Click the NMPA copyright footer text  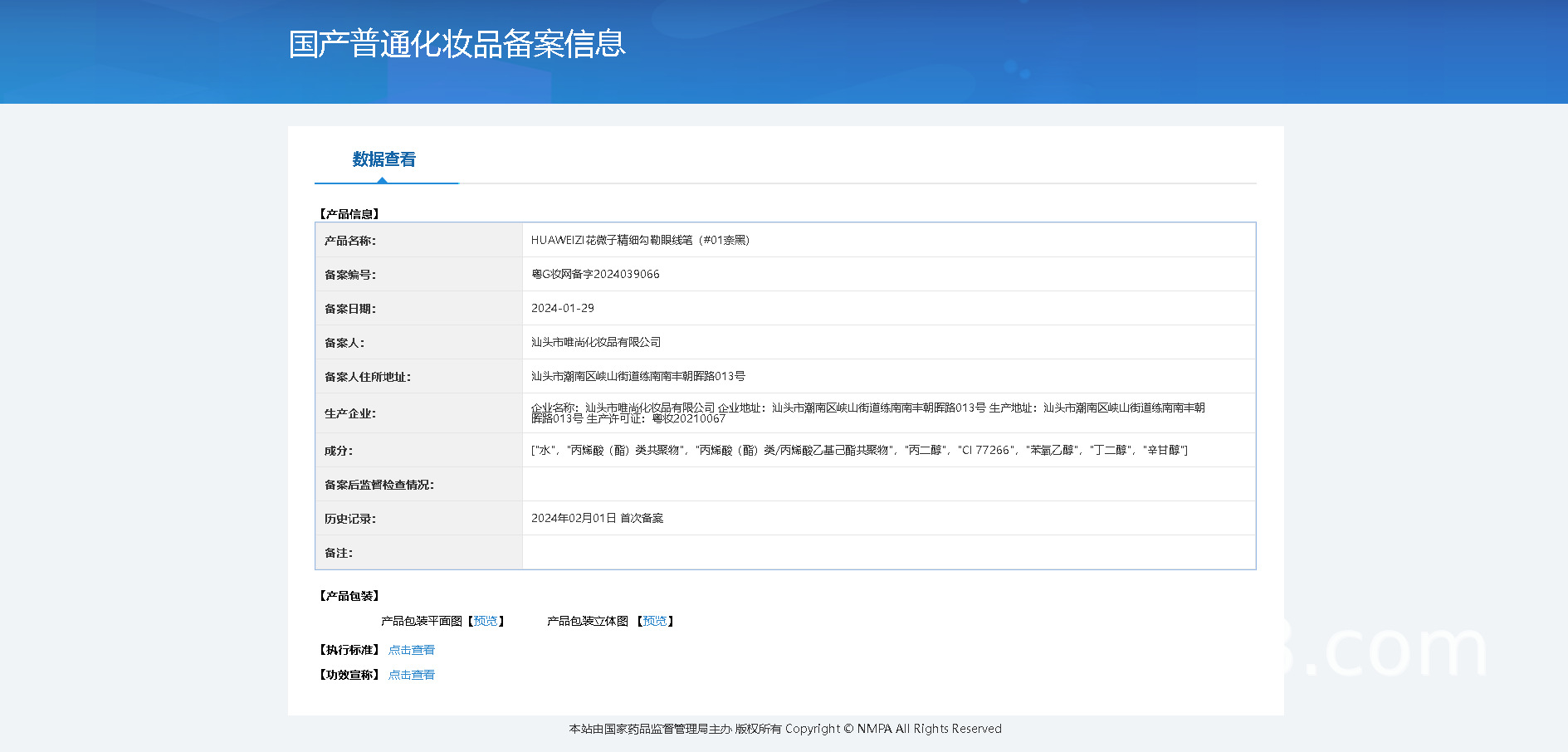point(785,729)
